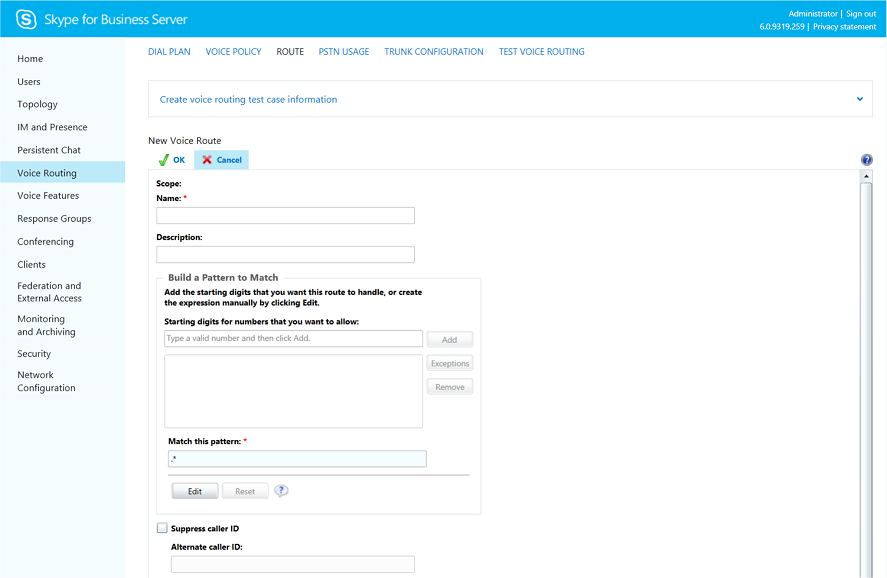Enable the Suppress caller ID checkbox
This screenshot has height=578, width=887.
162,528
